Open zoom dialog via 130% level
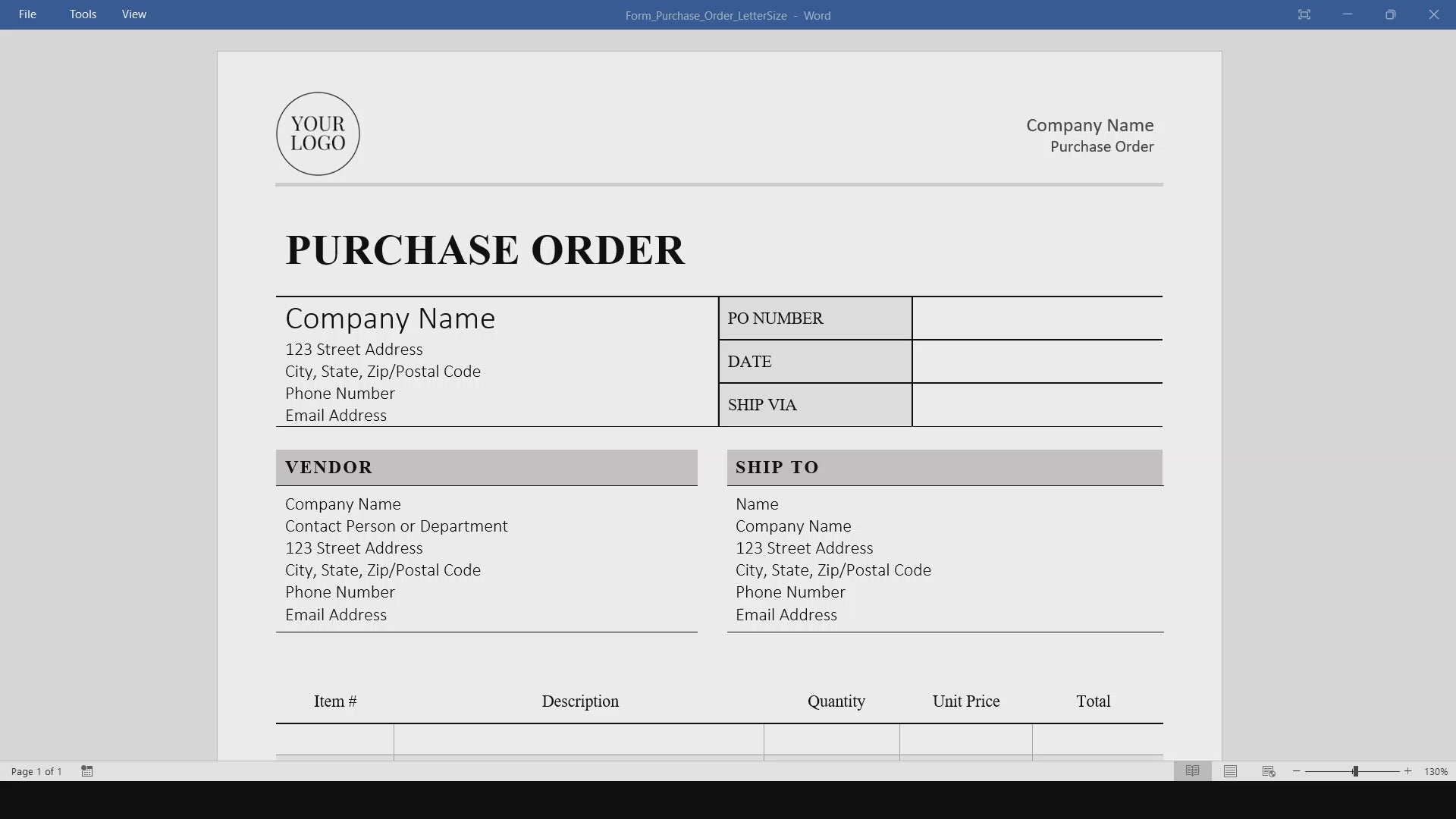Viewport: 1456px width, 819px height. [x=1436, y=771]
